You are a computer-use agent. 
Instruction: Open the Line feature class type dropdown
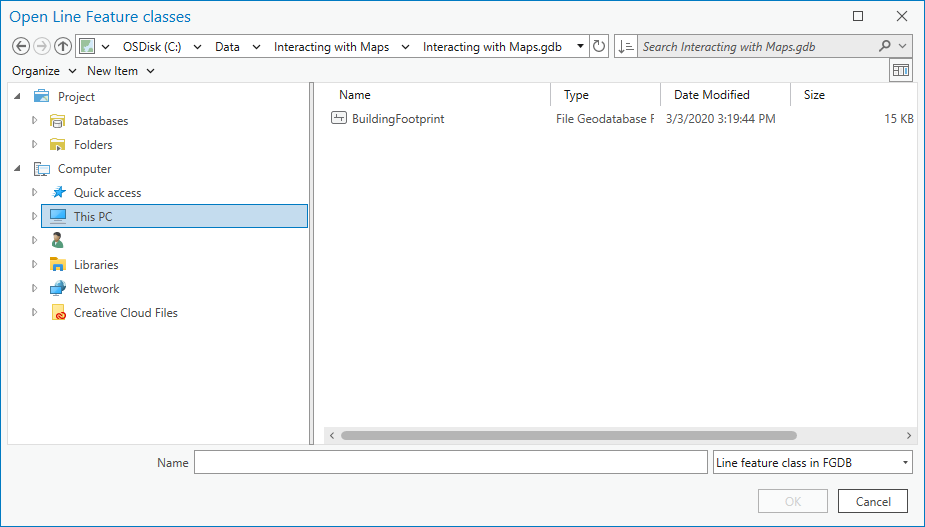click(x=812, y=462)
